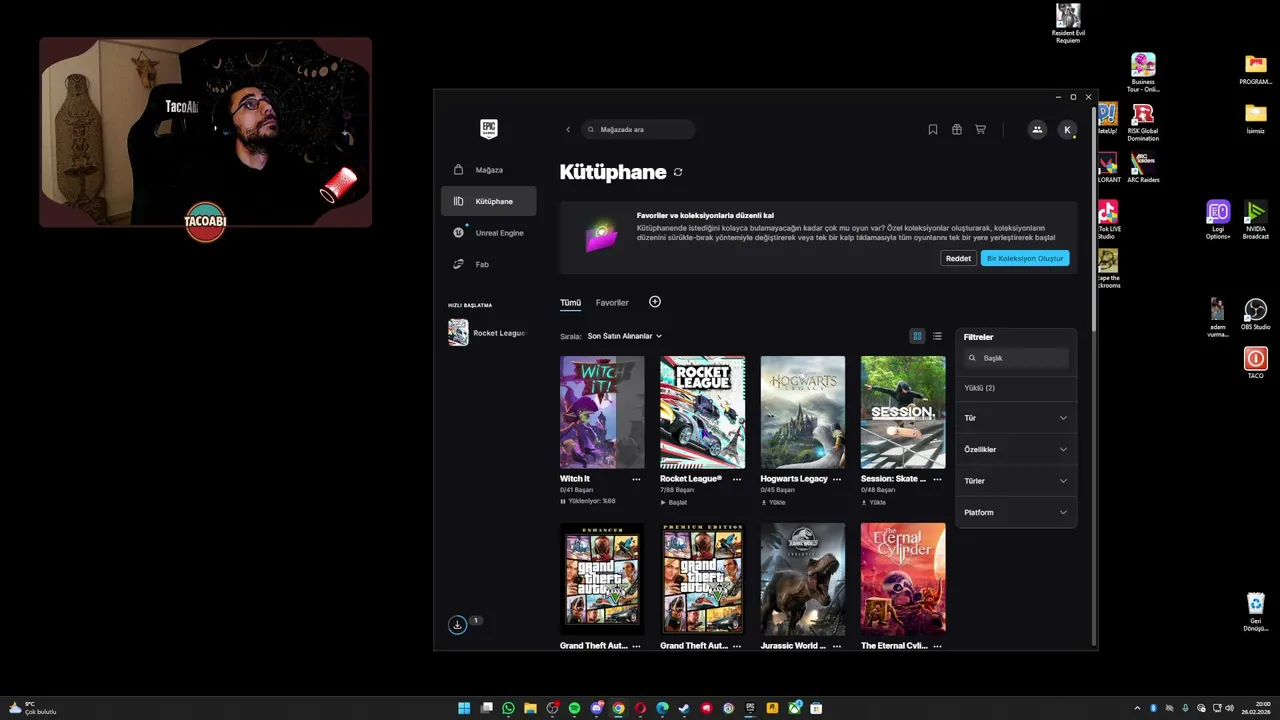Screen dimensions: 1280x720
Task: Add a new collection with plus icon
Action: pyautogui.click(x=655, y=302)
